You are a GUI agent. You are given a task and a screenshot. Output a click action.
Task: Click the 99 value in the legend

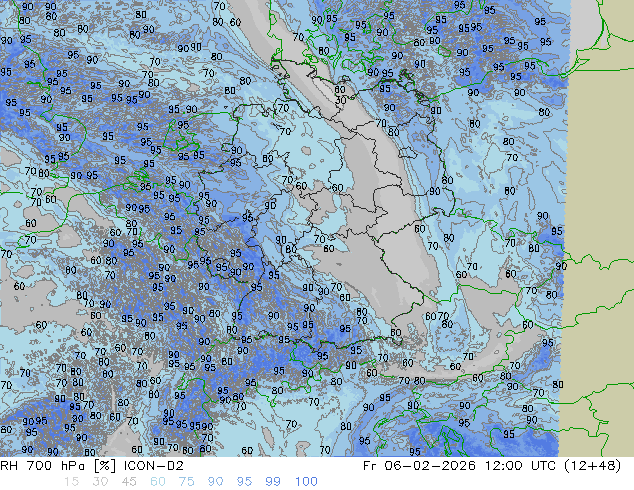pyautogui.click(x=273, y=482)
